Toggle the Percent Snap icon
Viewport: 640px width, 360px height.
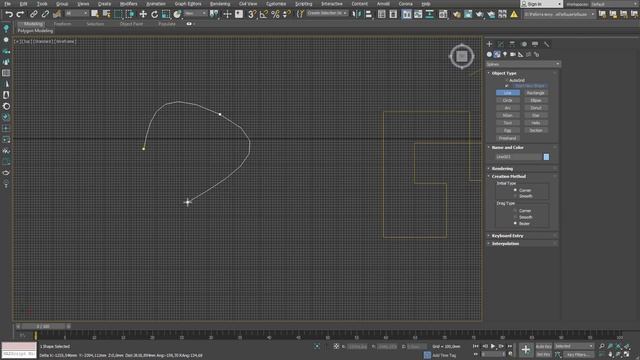click(x=276, y=14)
